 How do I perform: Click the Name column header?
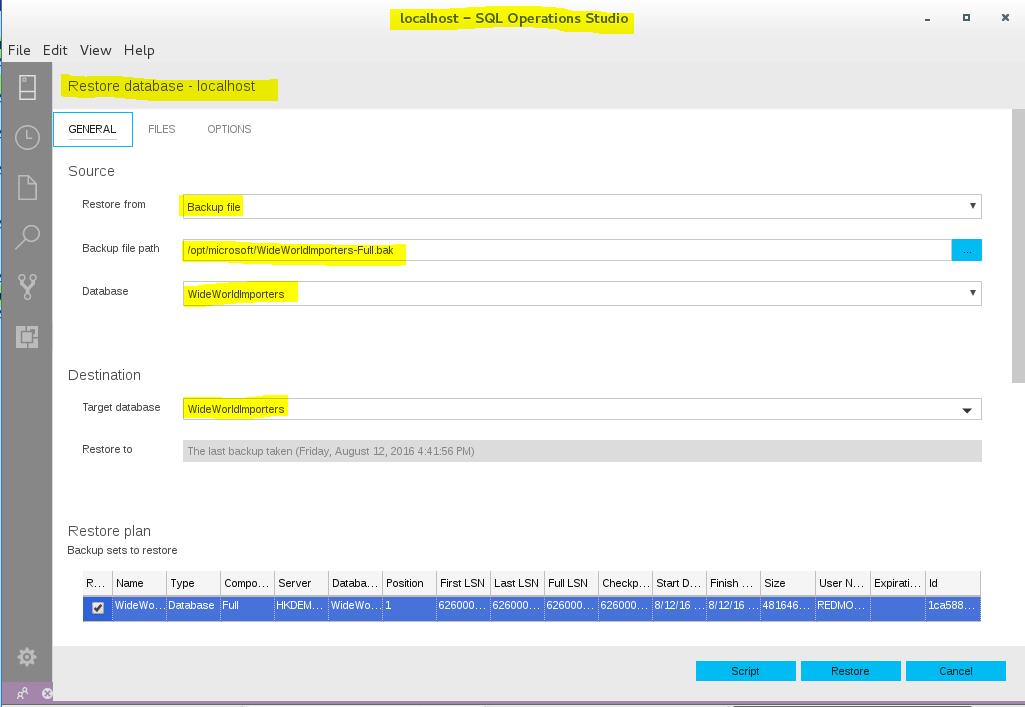pyautogui.click(x=139, y=583)
